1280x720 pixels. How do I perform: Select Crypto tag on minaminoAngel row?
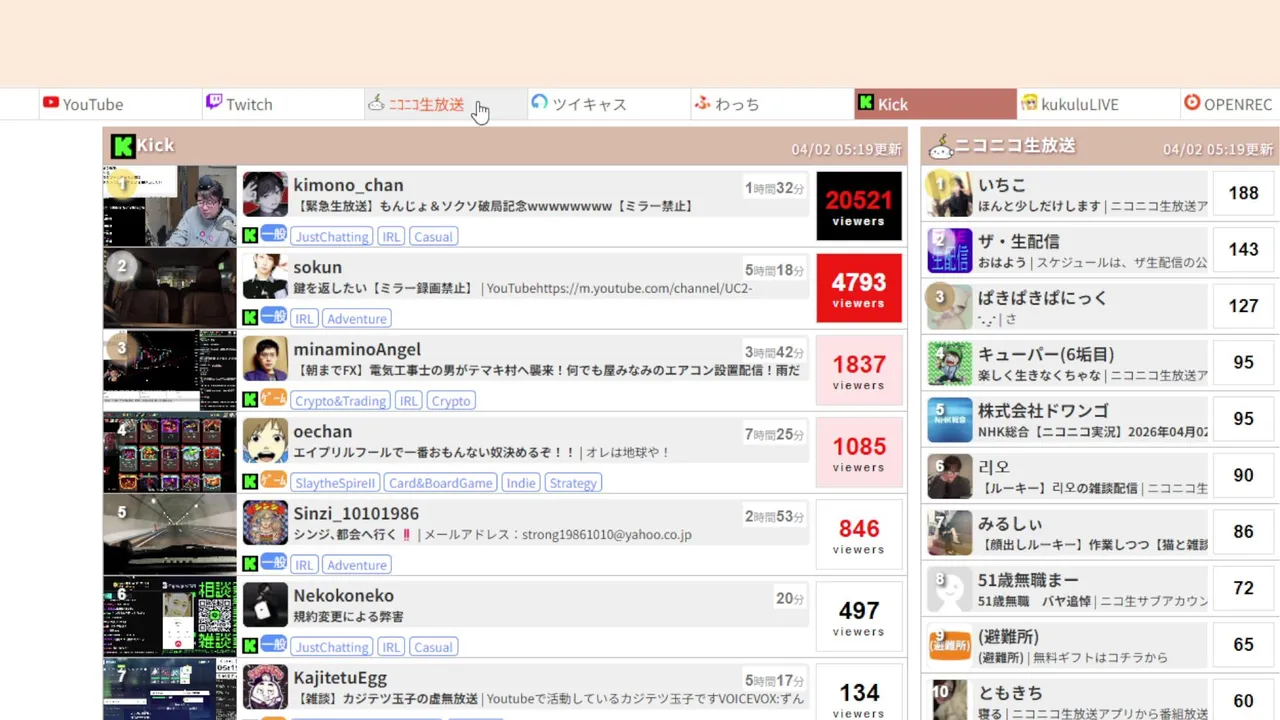[x=451, y=401]
